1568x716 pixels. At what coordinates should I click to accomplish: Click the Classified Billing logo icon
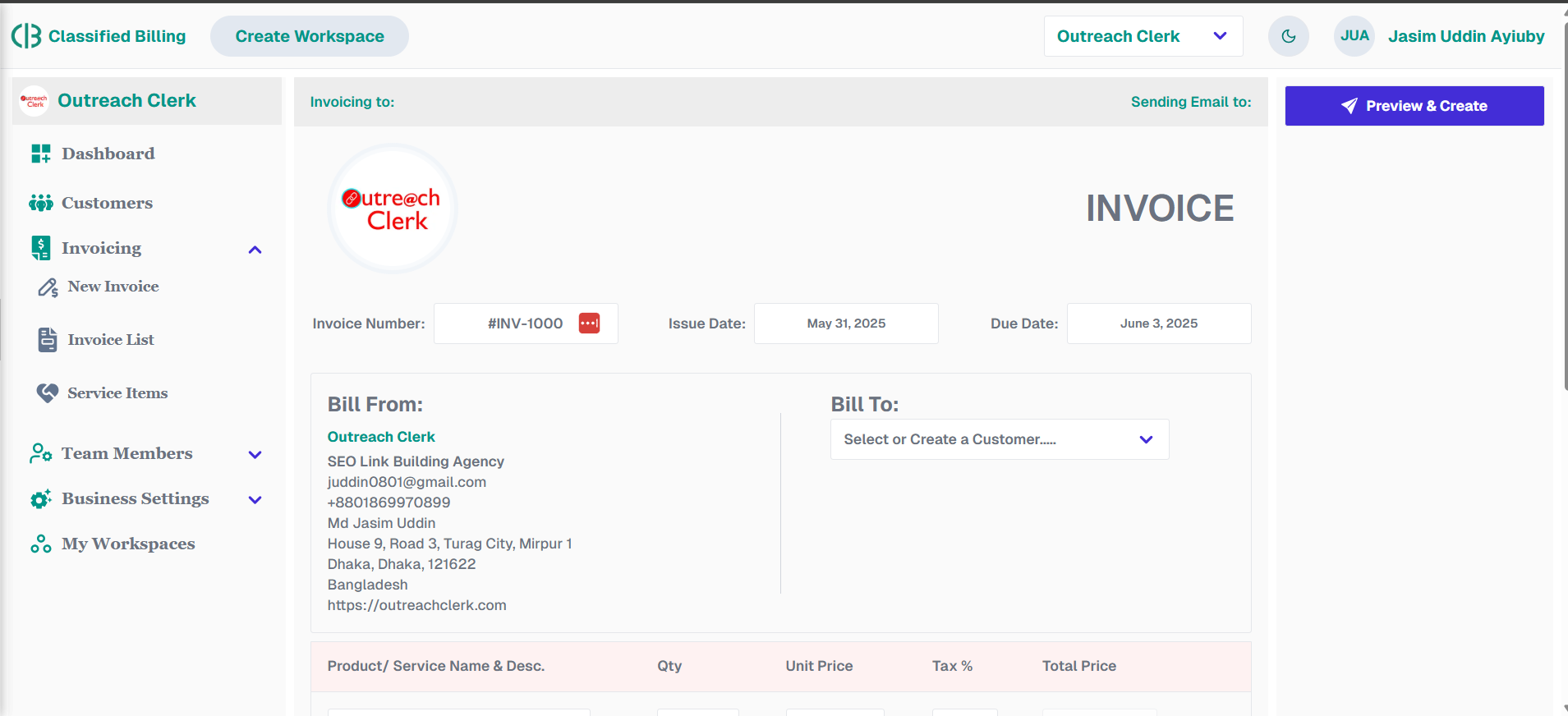click(x=26, y=36)
